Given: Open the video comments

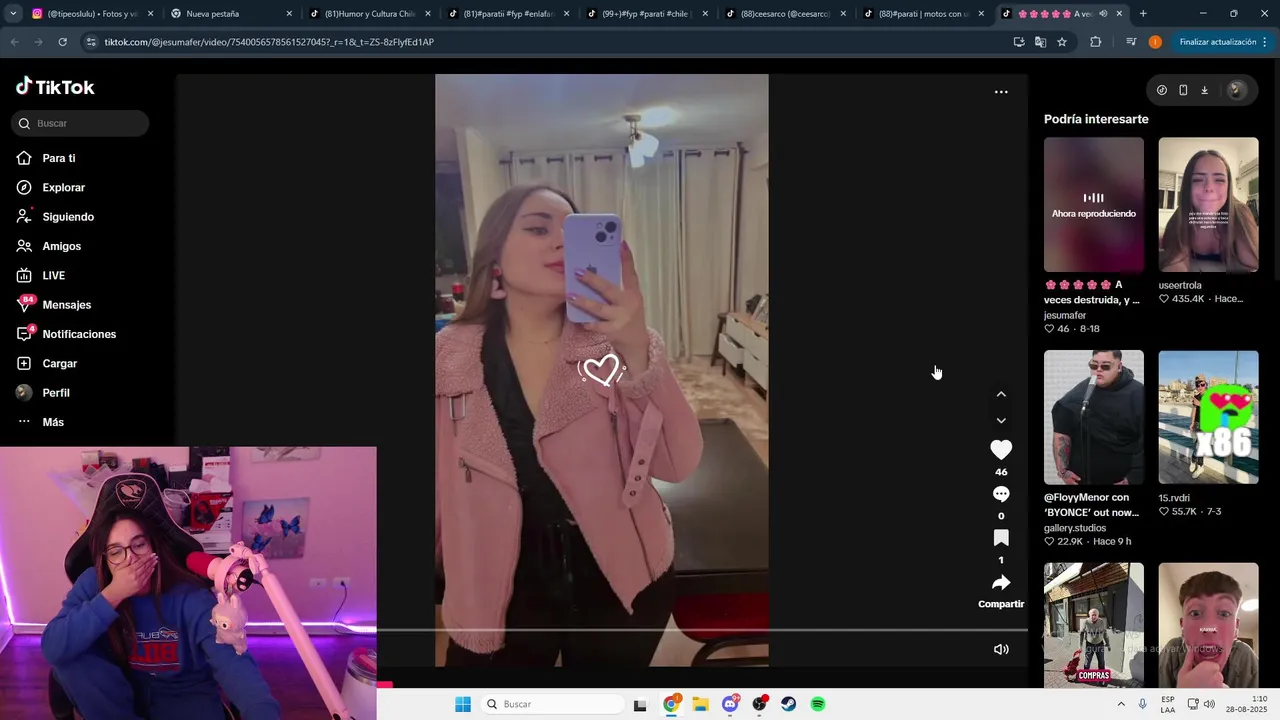Looking at the screenshot, I should pos(1001,494).
